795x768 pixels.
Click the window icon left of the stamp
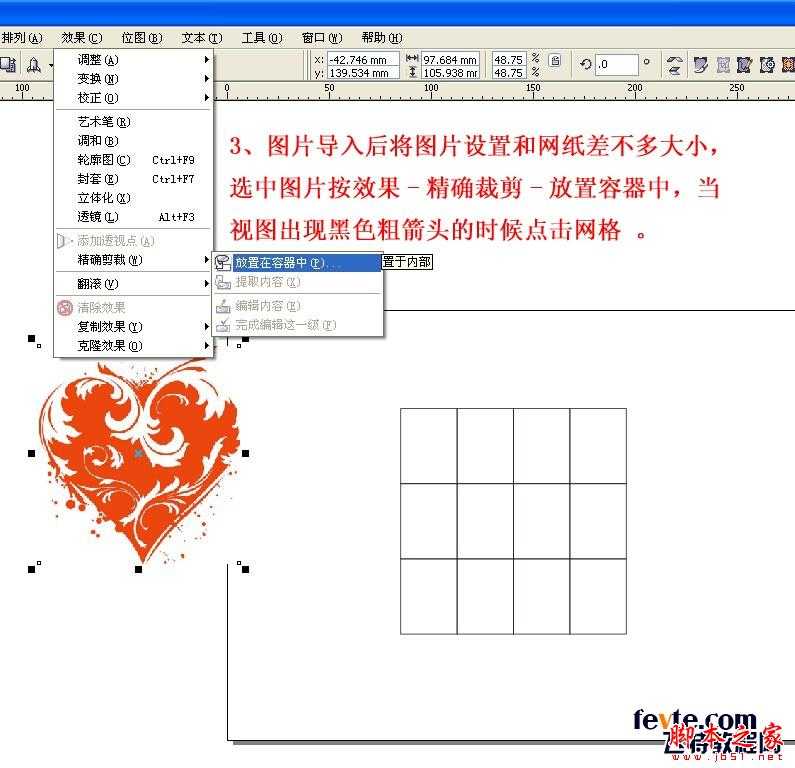click(8, 64)
